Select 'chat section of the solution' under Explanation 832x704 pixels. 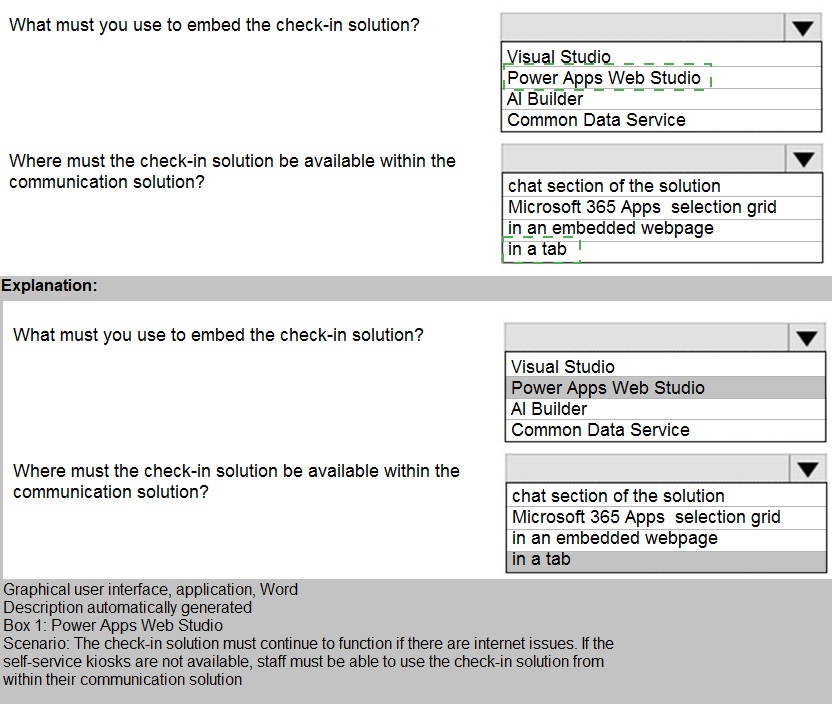(x=618, y=496)
